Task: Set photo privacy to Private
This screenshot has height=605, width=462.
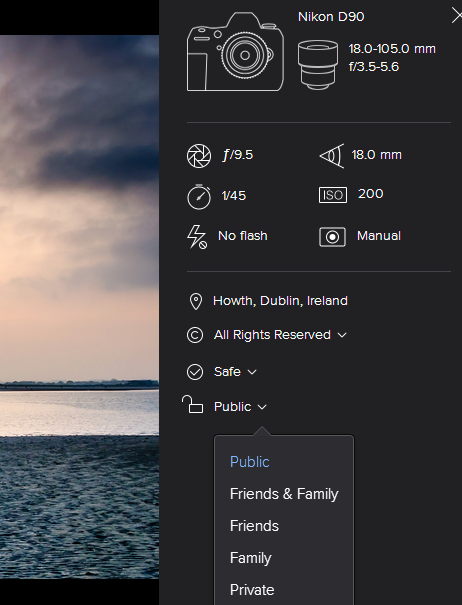Action: (252, 590)
